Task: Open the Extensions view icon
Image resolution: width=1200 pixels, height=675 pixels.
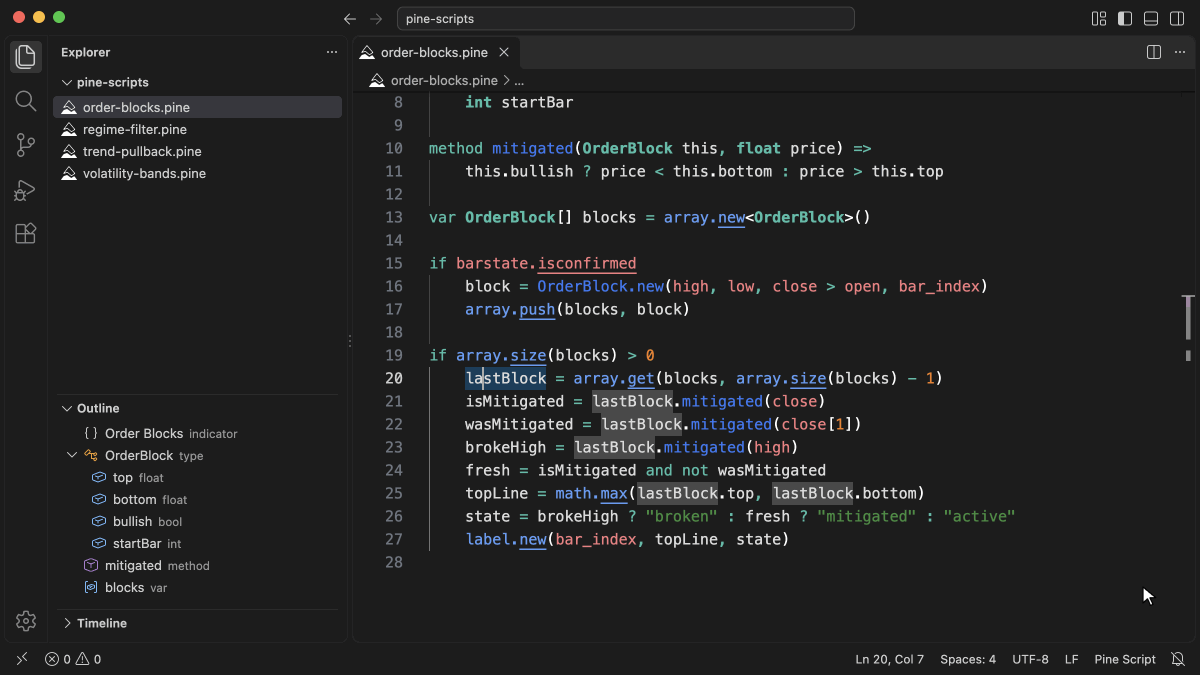Action: [26, 233]
